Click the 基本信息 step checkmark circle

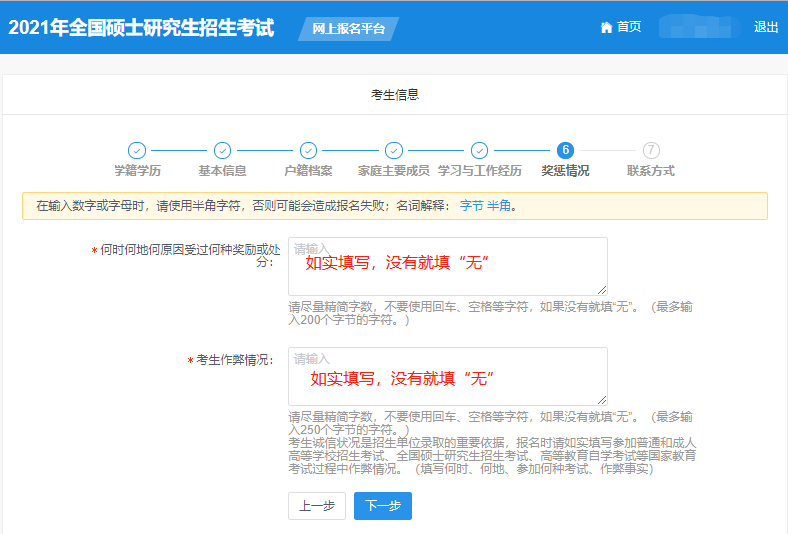tap(222, 150)
